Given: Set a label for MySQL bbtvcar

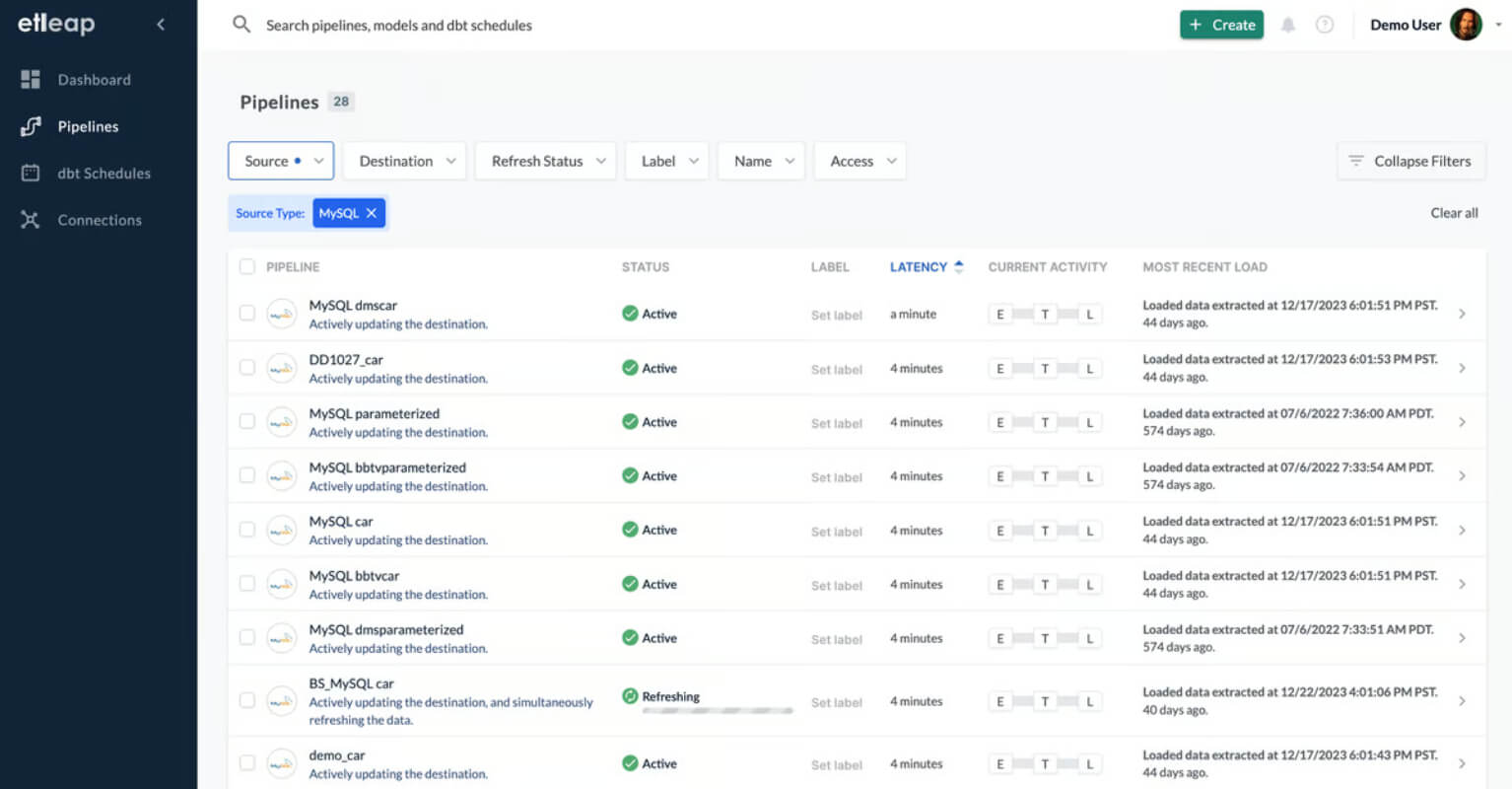Looking at the screenshot, I should (837, 586).
